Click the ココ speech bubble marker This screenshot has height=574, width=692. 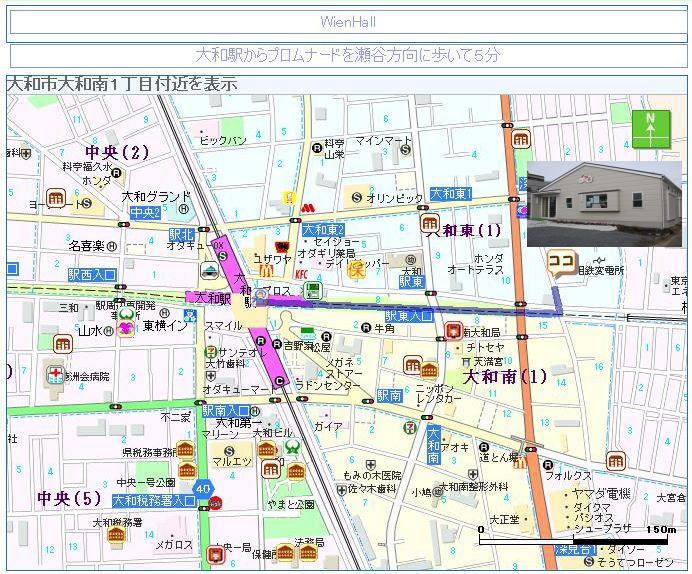[x=560, y=263]
